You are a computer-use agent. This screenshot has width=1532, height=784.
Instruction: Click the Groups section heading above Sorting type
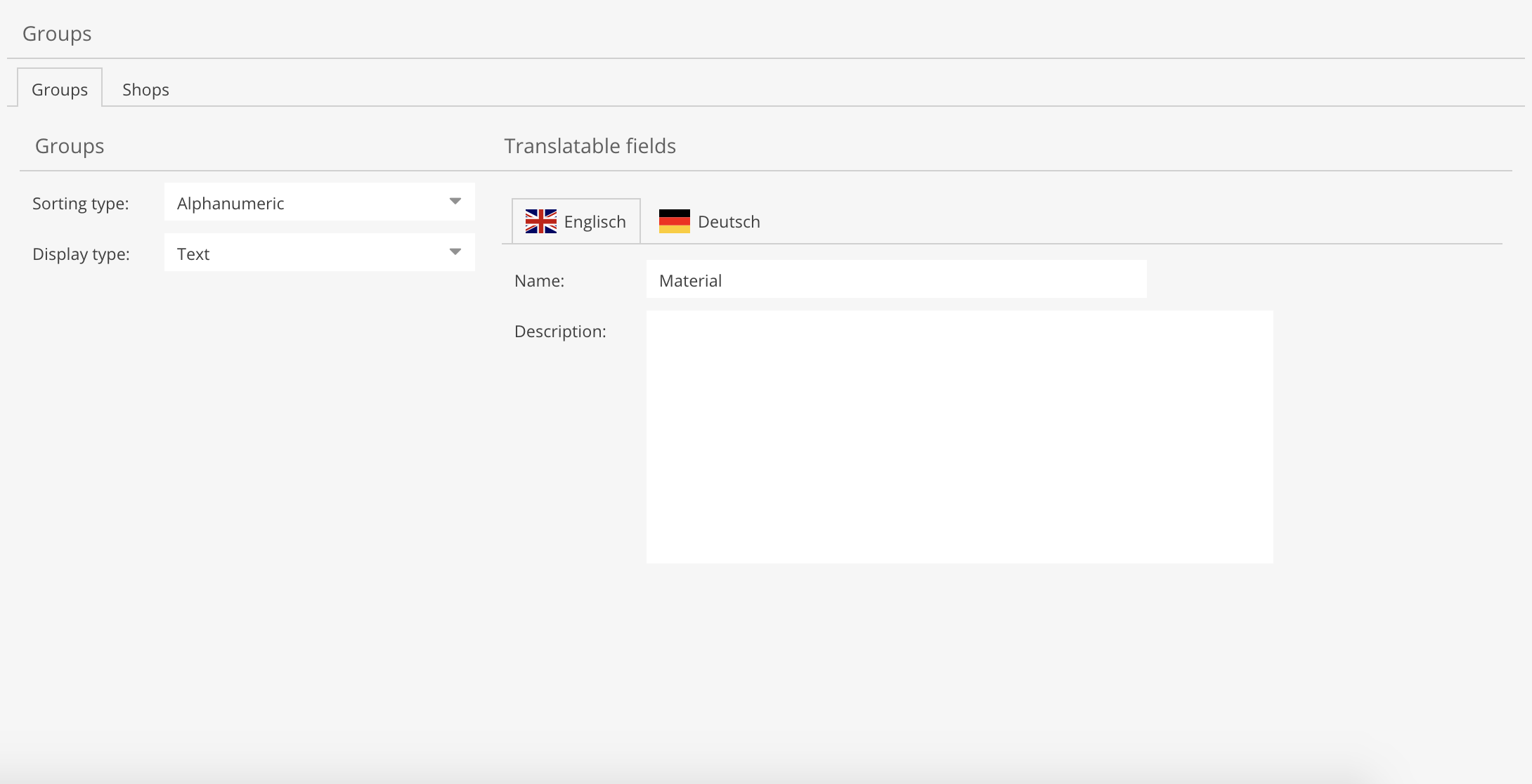(70, 146)
